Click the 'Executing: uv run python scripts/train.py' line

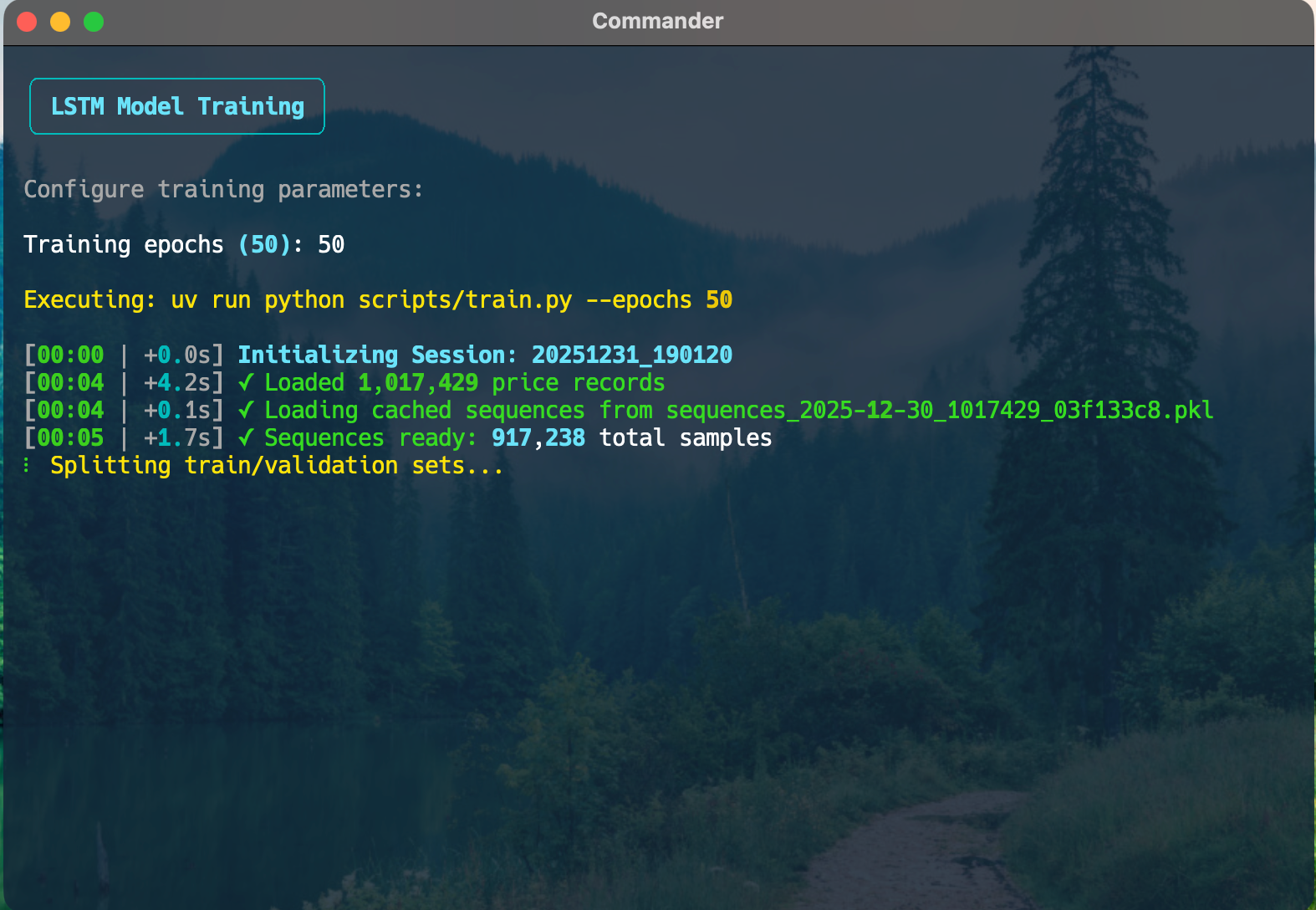tap(378, 299)
